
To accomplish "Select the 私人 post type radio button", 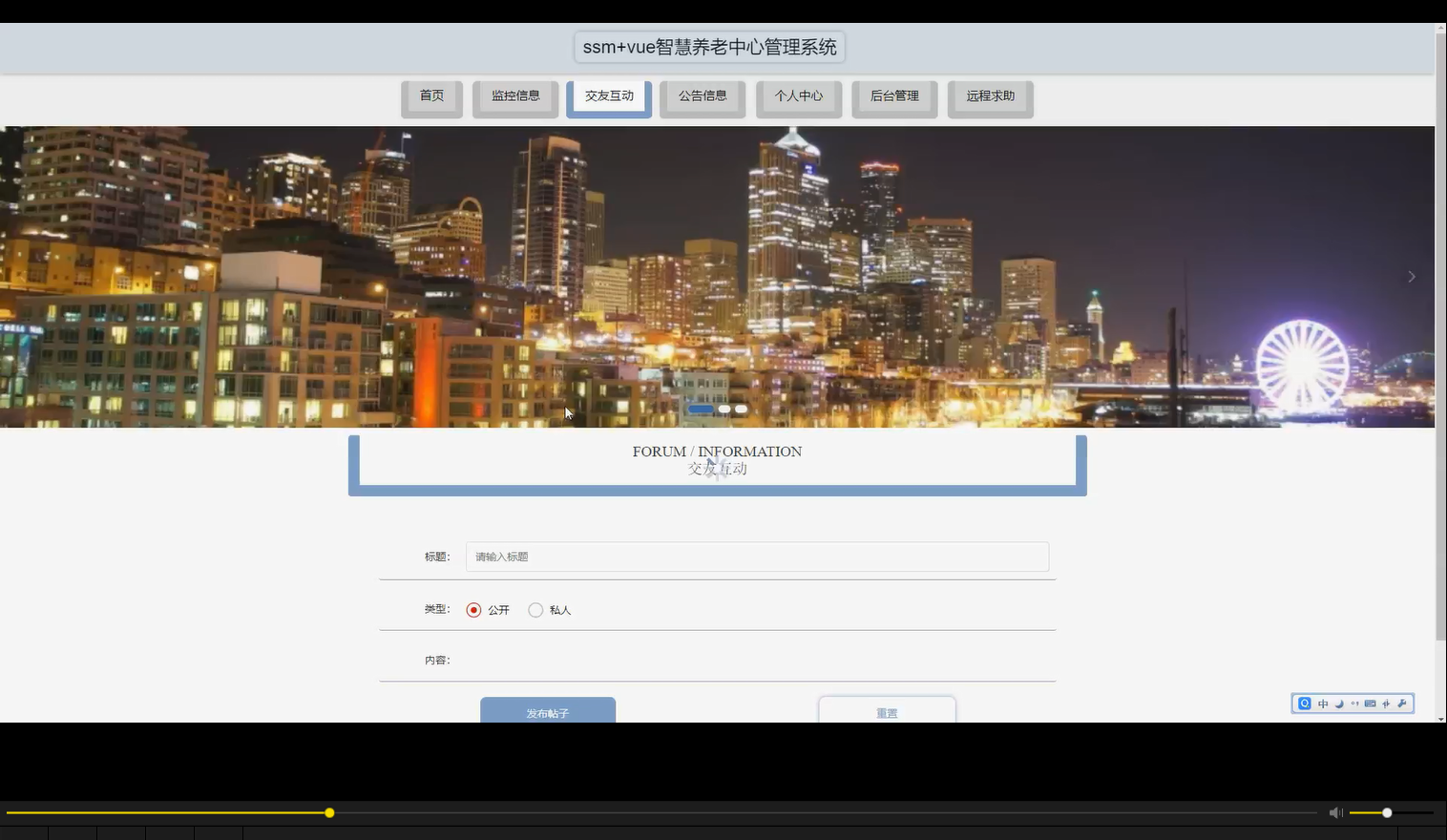I will click(x=535, y=609).
